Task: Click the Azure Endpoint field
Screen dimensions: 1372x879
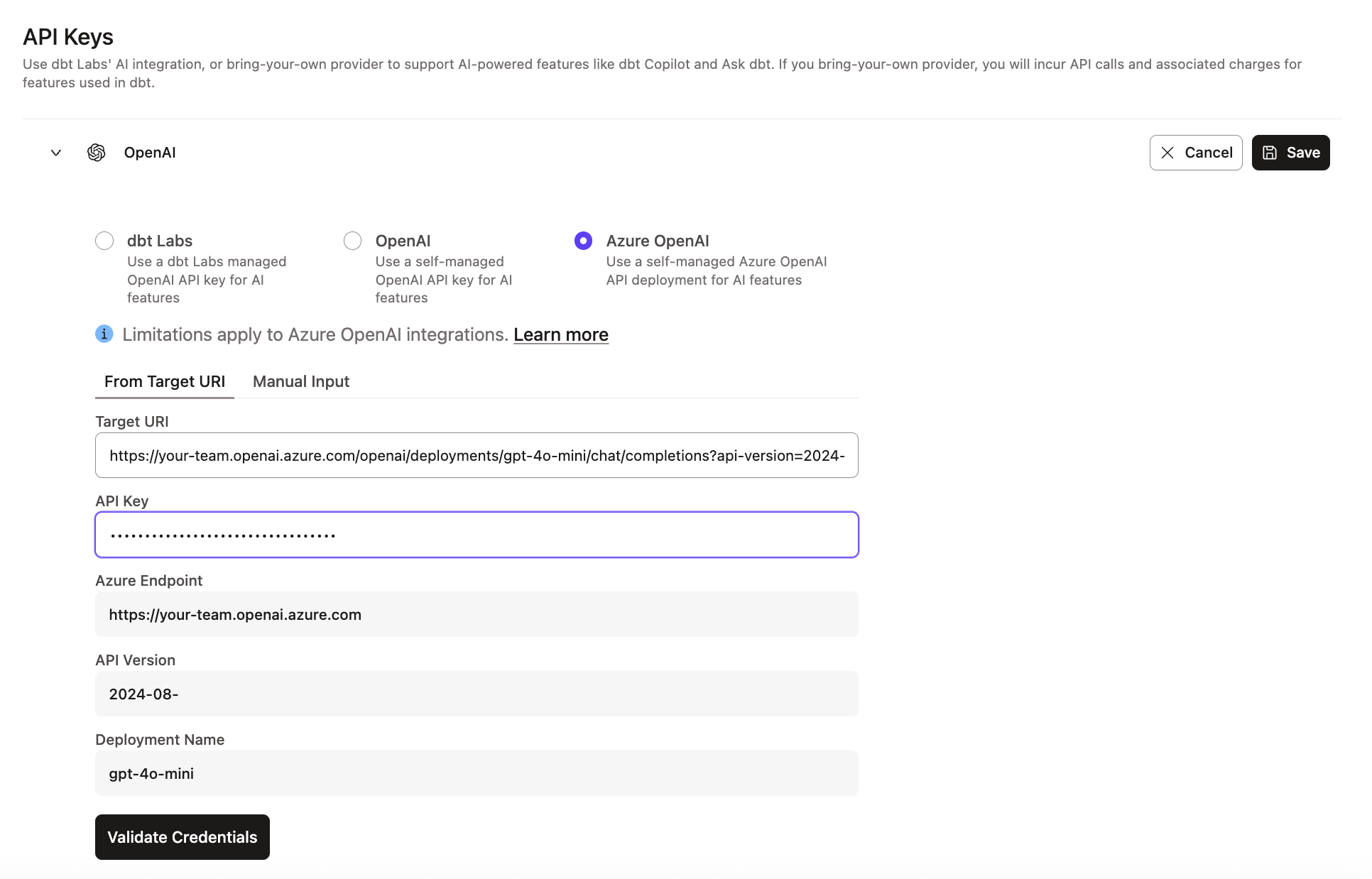Action: [476, 614]
